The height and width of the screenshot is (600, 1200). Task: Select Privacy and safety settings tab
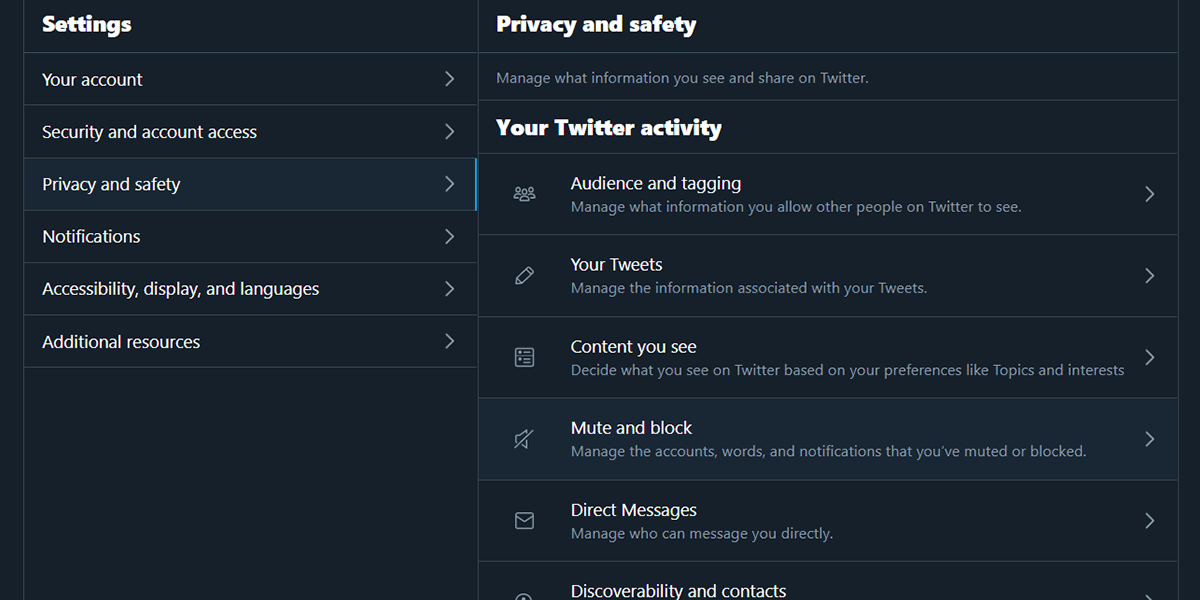click(111, 184)
